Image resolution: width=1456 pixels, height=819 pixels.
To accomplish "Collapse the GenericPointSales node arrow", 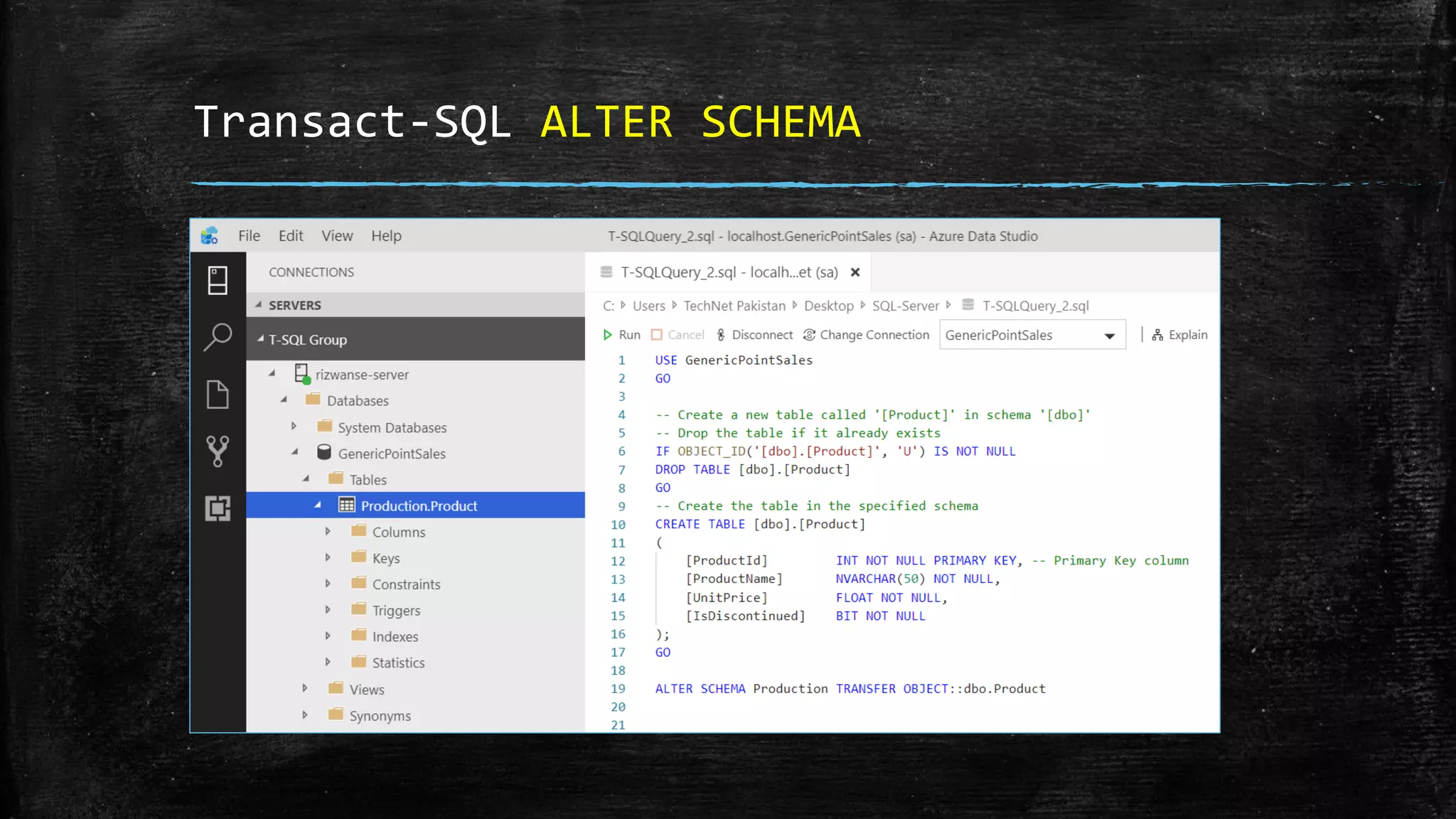I will pos(294,452).
